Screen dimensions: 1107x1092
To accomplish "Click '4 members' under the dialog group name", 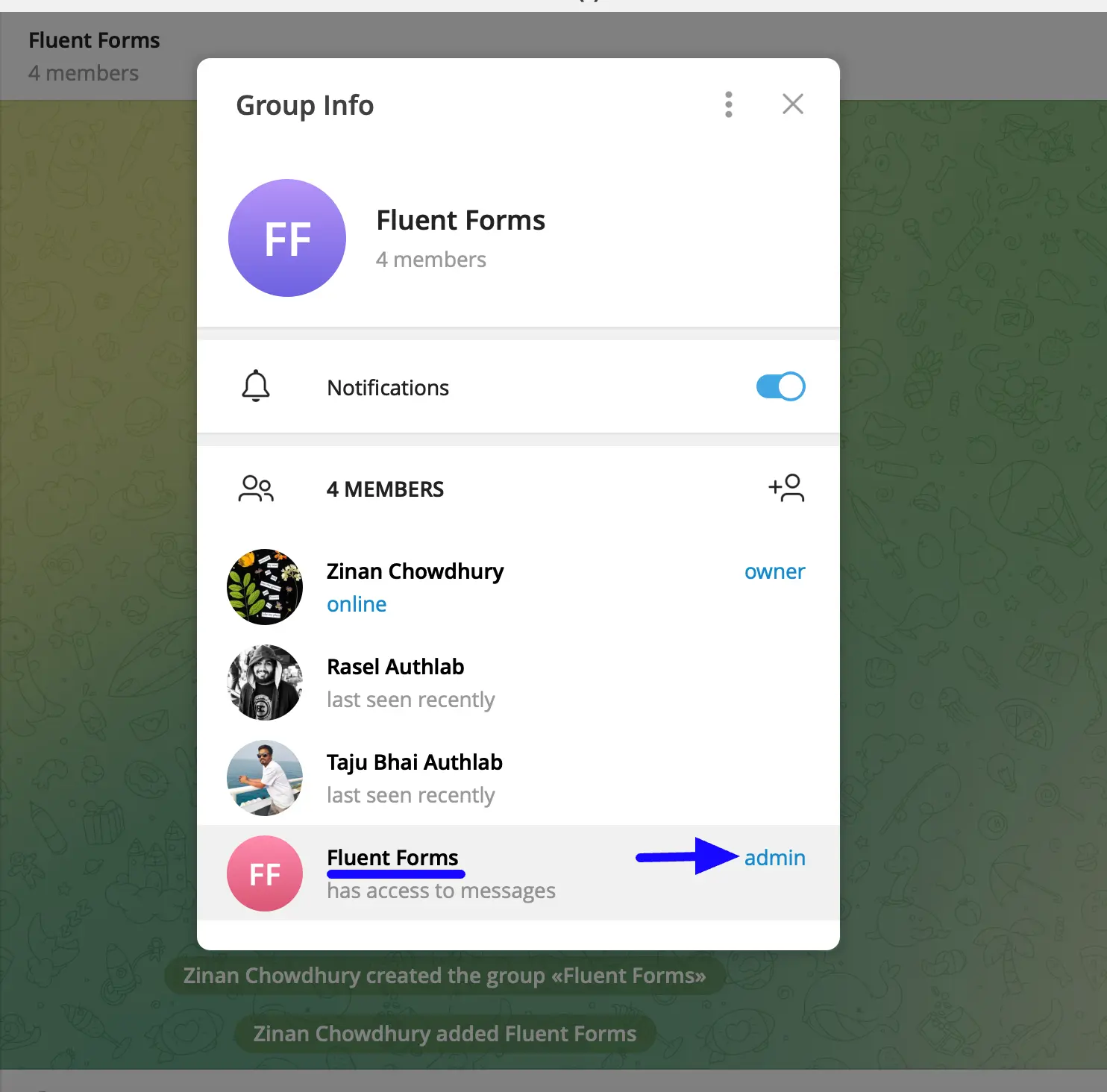I will coord(431,260).
